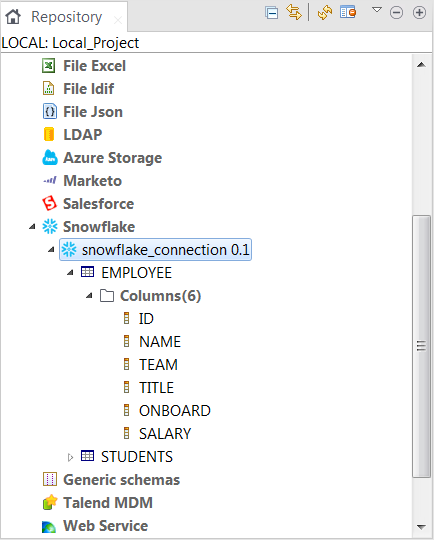Collapse the snowflake_connection 0.1 node
The width and height of the screenshot is (434, 540).
click(x=51, y=249)
